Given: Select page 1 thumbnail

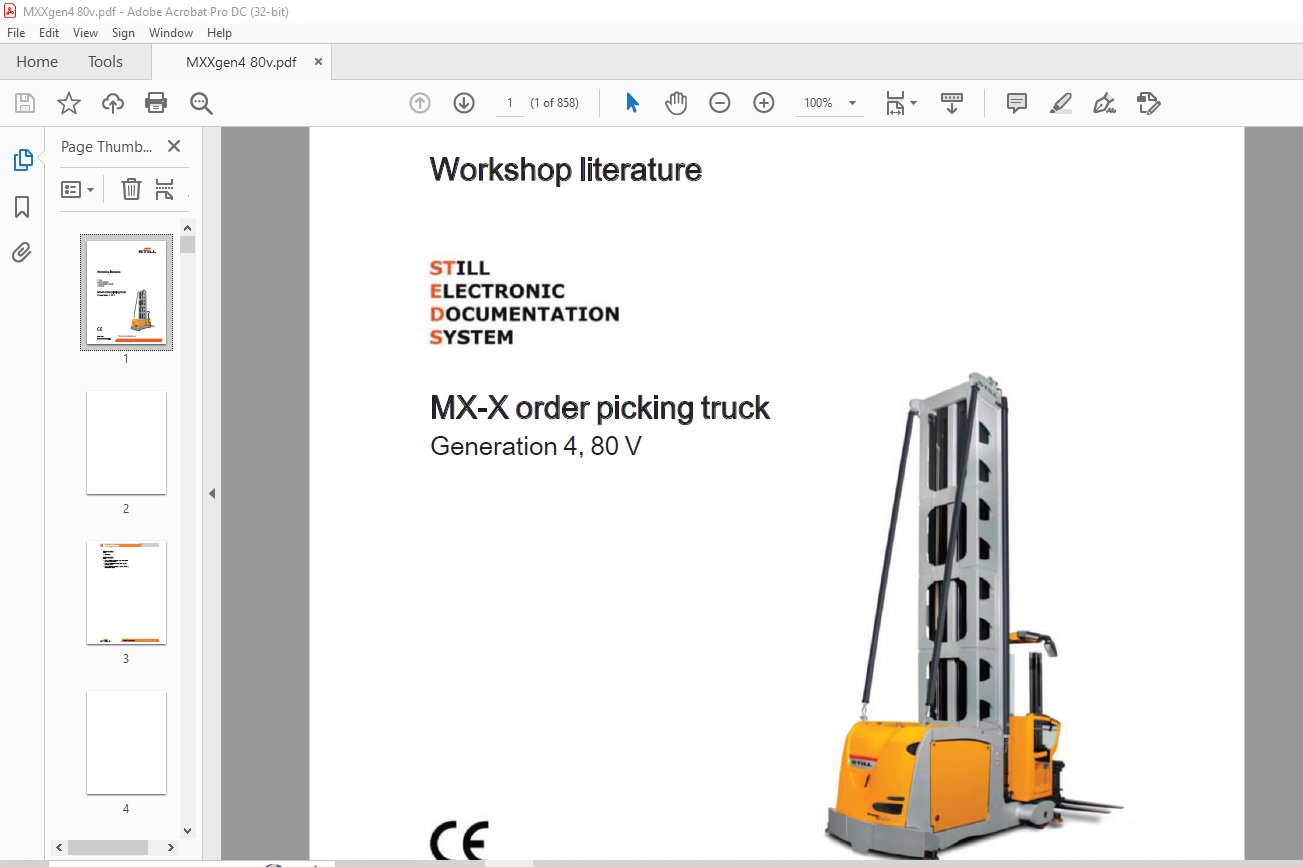Looking at the screenshot, I should 126,293.
